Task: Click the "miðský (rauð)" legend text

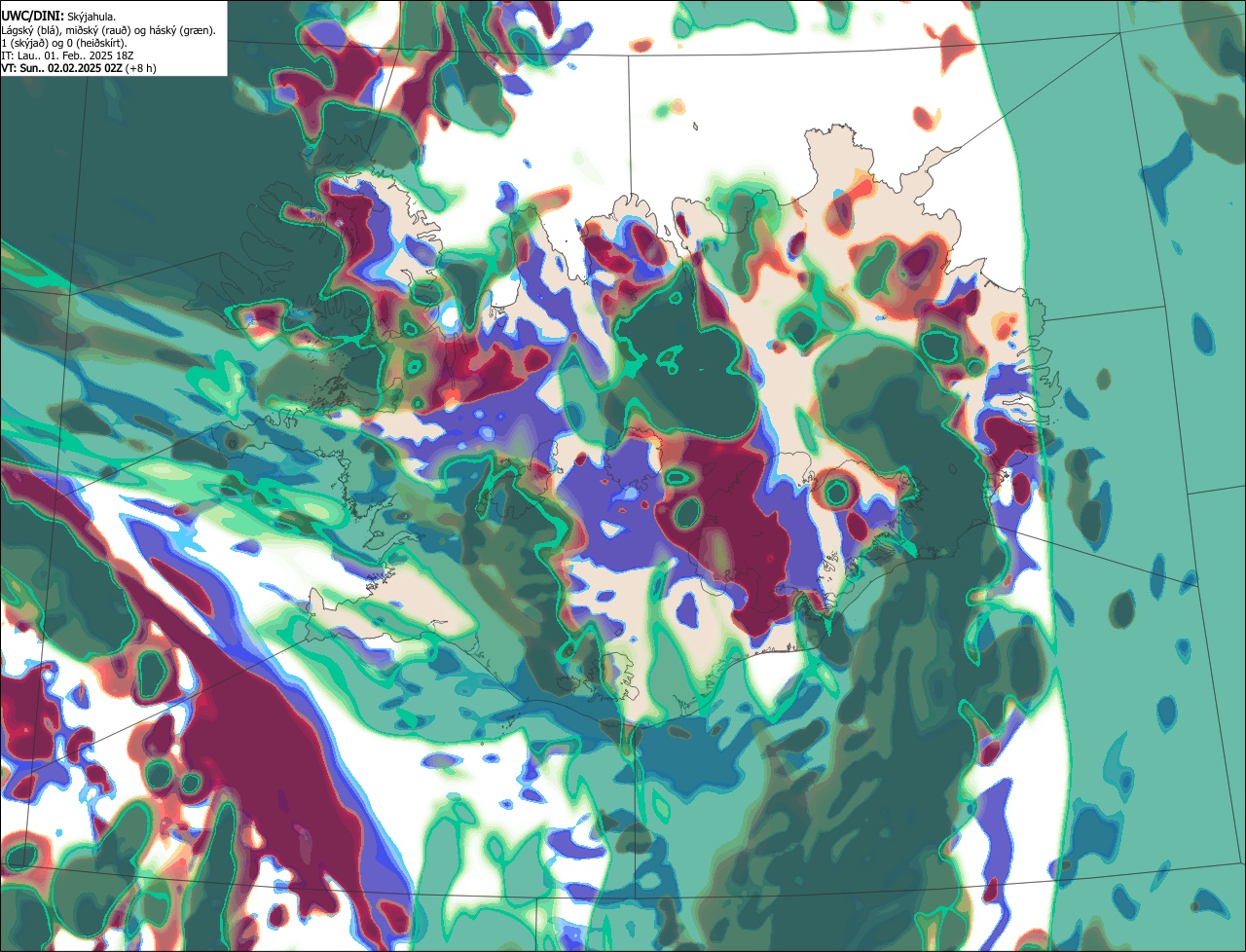Action: click(x=97, y=30)
